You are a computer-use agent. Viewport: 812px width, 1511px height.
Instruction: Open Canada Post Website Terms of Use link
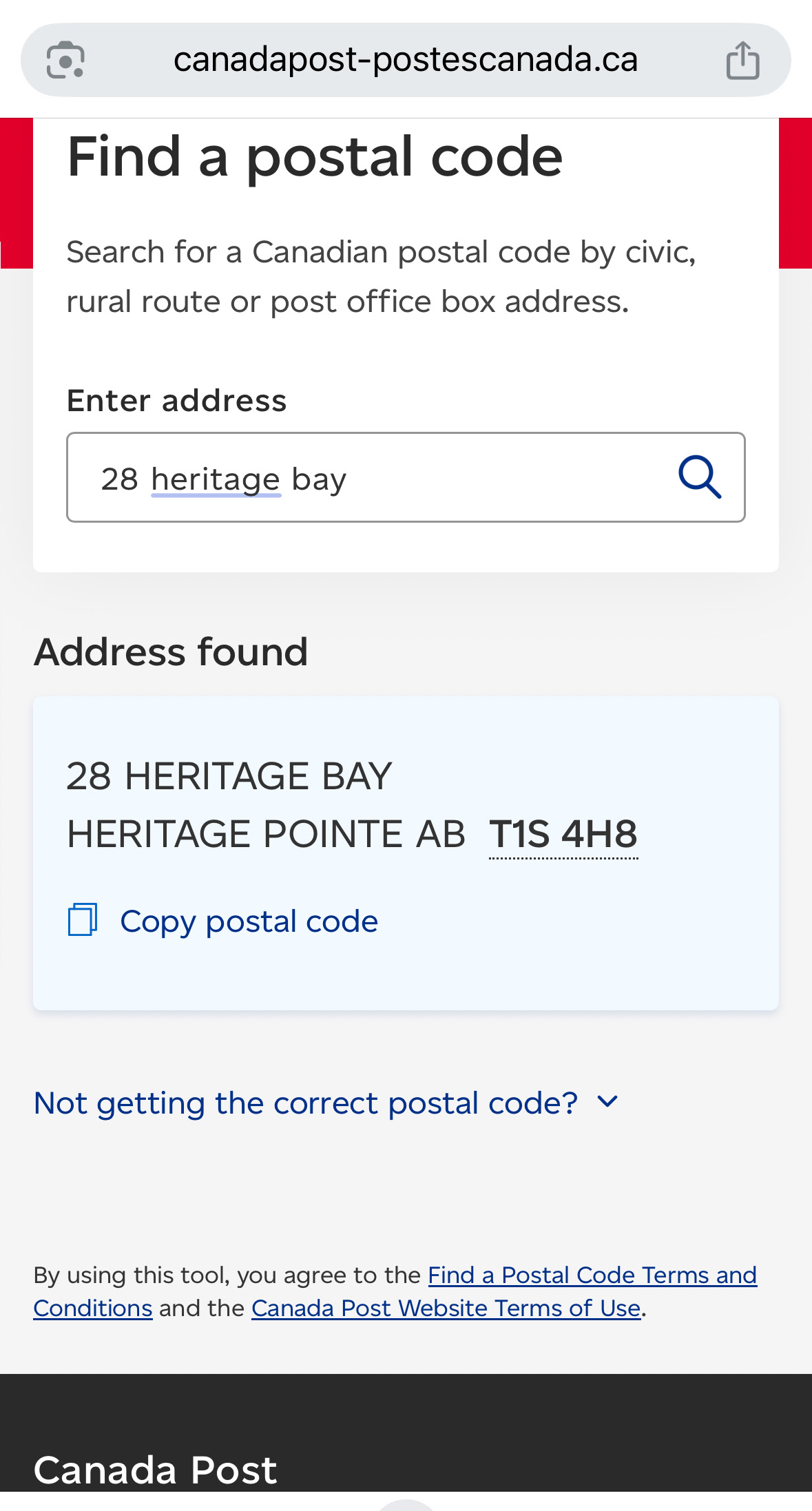[446, 1309]
